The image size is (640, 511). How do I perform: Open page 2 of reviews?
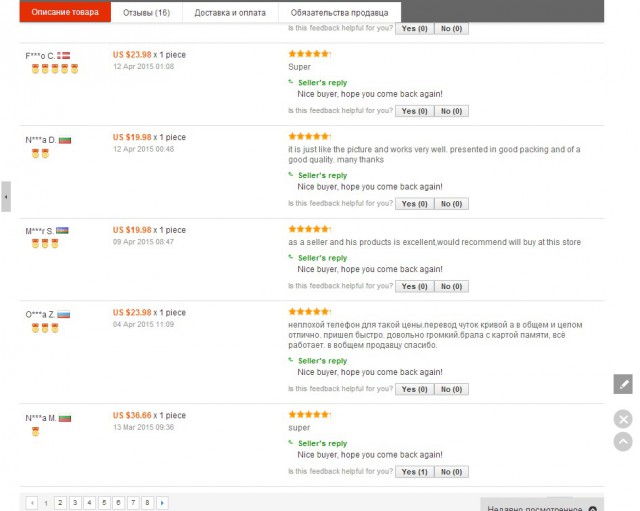60,502
